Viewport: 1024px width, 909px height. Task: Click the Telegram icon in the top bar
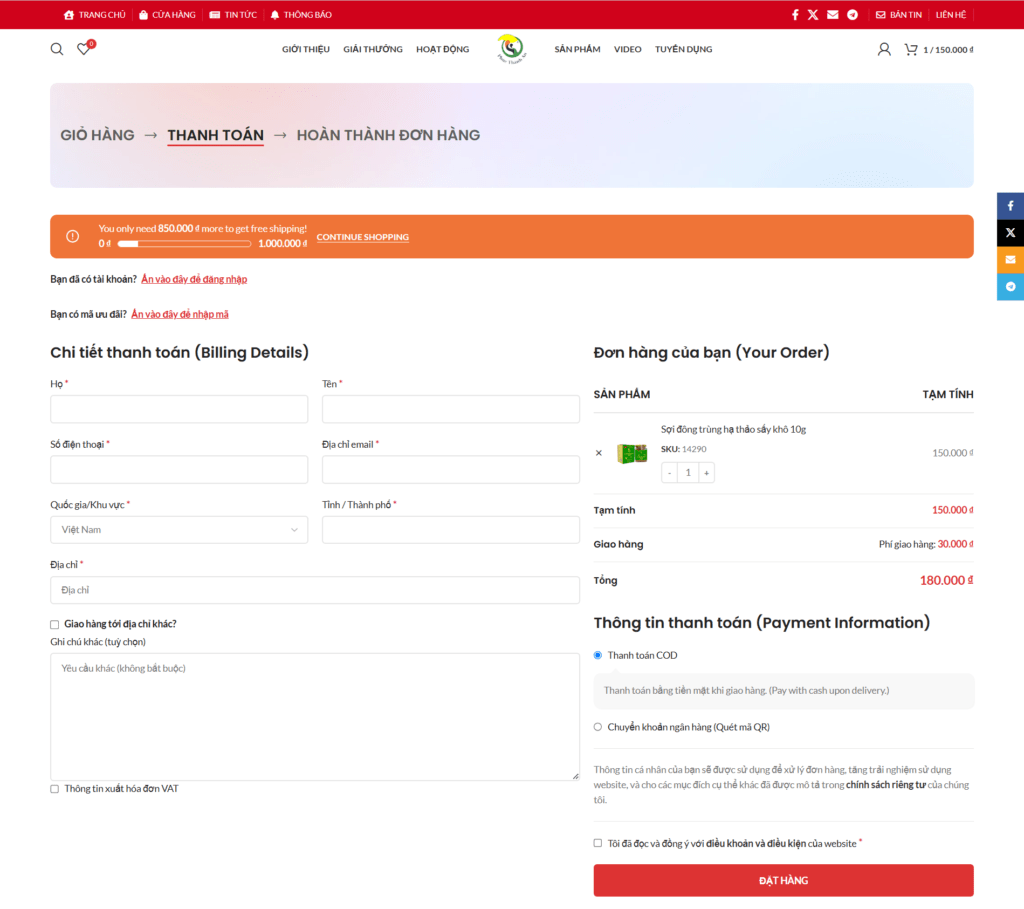(x=853, y=15)
